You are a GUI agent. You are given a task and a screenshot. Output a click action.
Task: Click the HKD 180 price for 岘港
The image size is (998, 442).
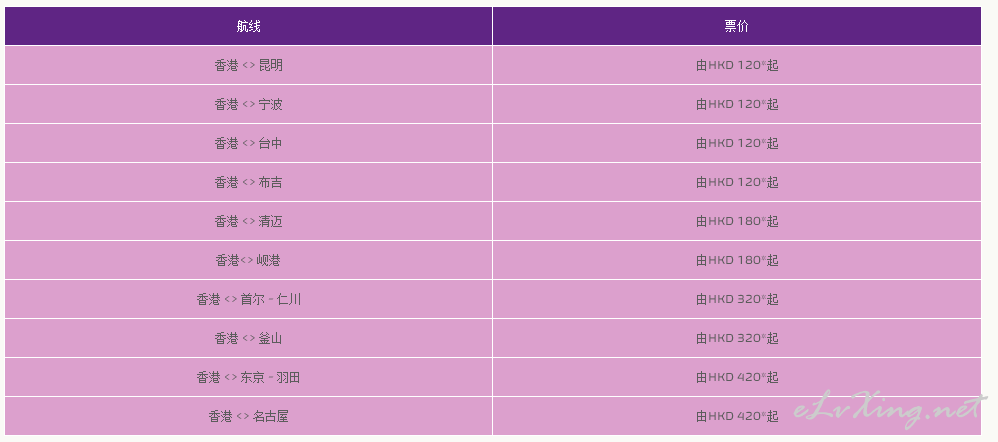pos(736,260)
